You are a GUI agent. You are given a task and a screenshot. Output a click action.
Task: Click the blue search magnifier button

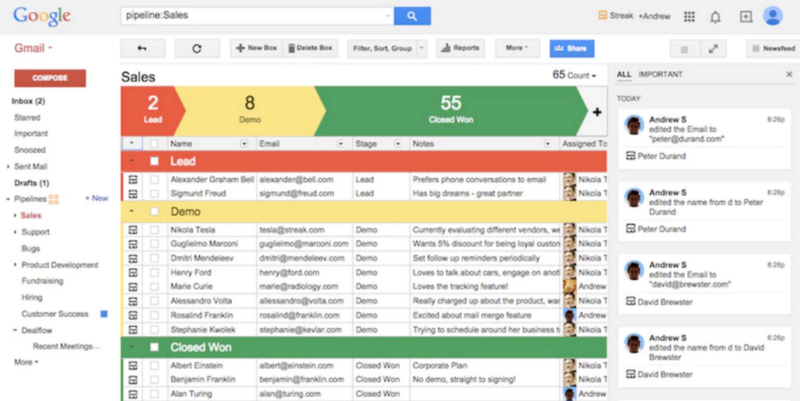pyautogui.click(x=411, y=16)
